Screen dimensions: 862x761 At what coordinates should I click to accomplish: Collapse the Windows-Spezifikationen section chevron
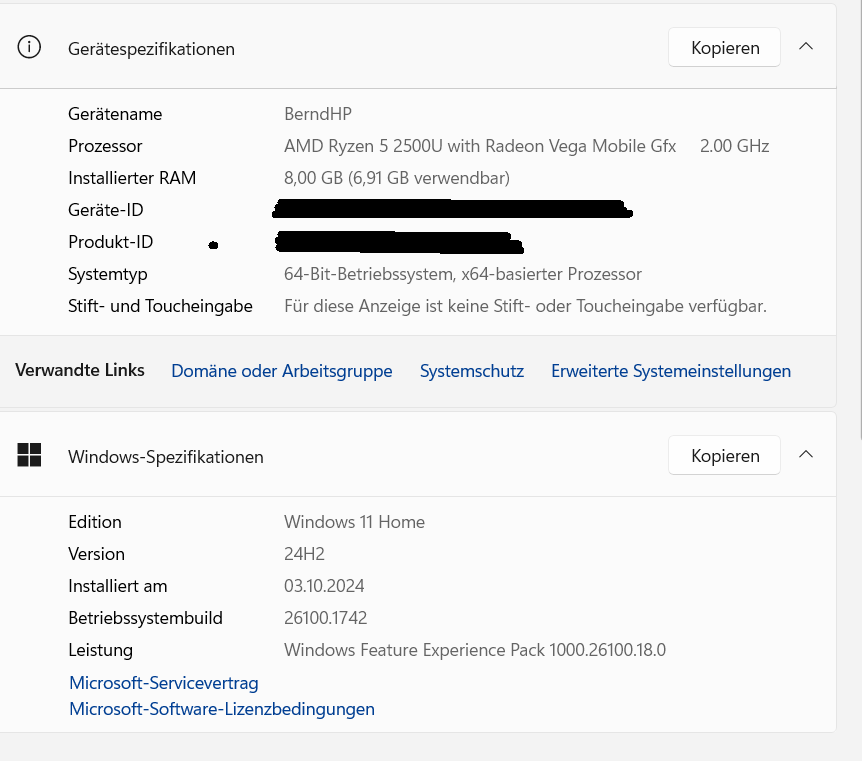pyautogui.click(x=806, y=454)
